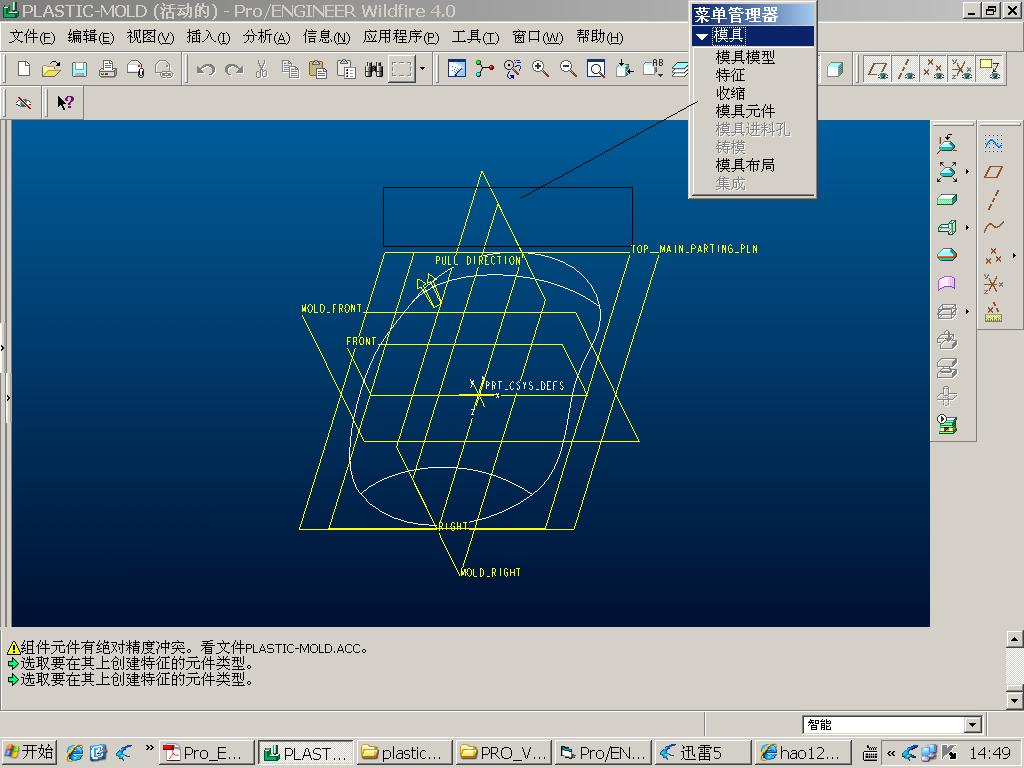1024x768 pixels.
Task: Create an automatic workpiece block icon
Action: coord(947,200)
